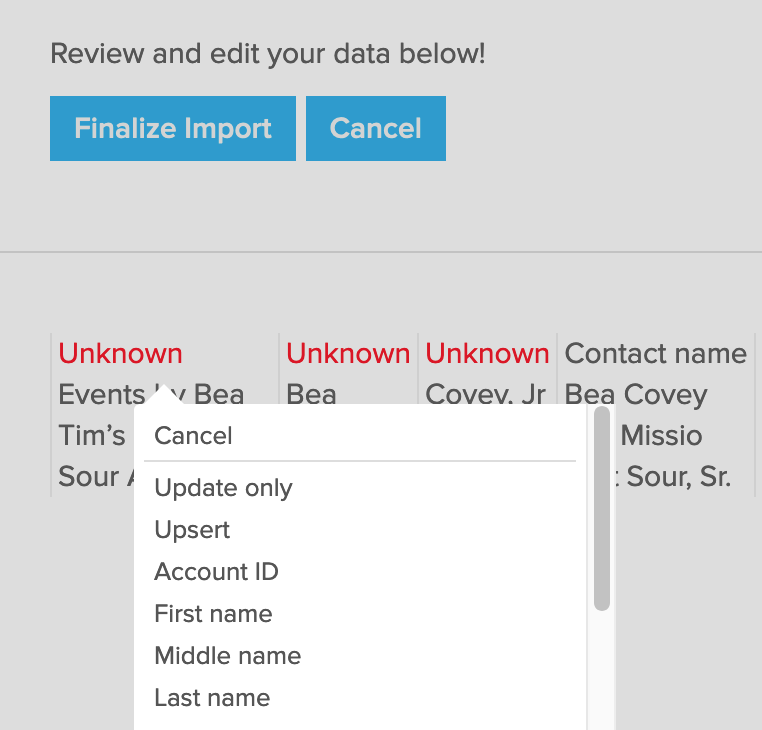The image size is (762, 730).
Task: Pick the Last name option
Action: point(212,698)
